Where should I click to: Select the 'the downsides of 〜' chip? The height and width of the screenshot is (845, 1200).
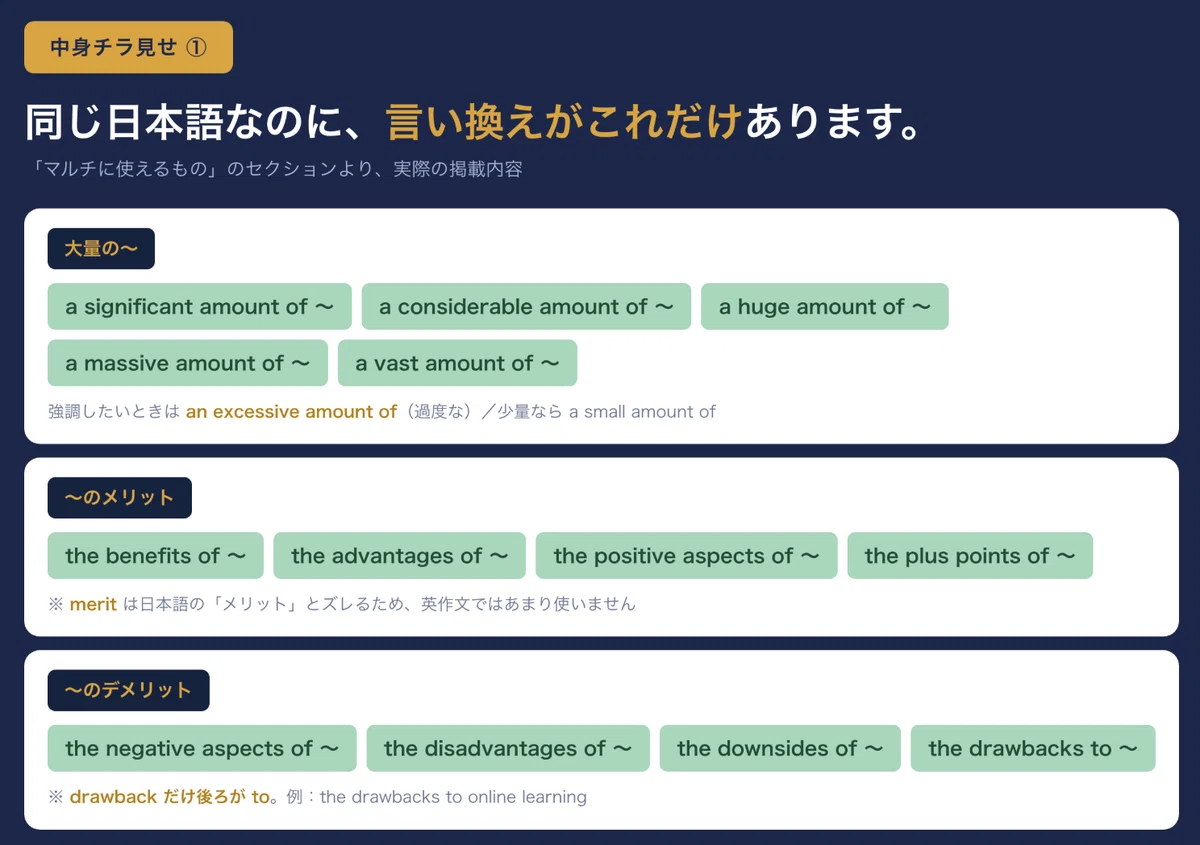click(x=780, y=749)
